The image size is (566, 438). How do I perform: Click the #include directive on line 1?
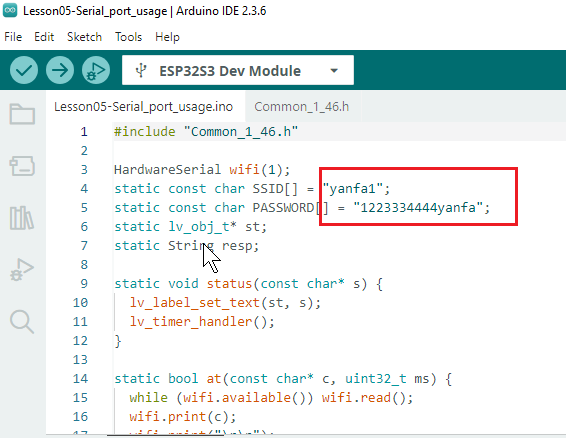[145, 132]
